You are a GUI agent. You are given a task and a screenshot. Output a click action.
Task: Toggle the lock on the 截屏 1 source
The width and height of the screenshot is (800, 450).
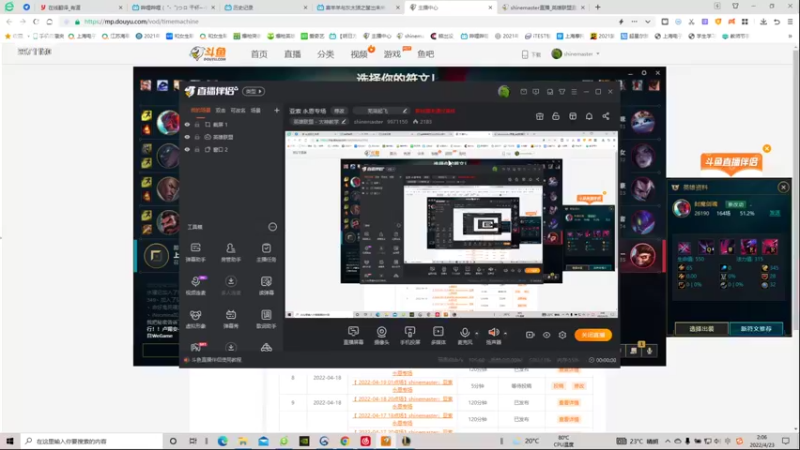click(x=197, y=124)
